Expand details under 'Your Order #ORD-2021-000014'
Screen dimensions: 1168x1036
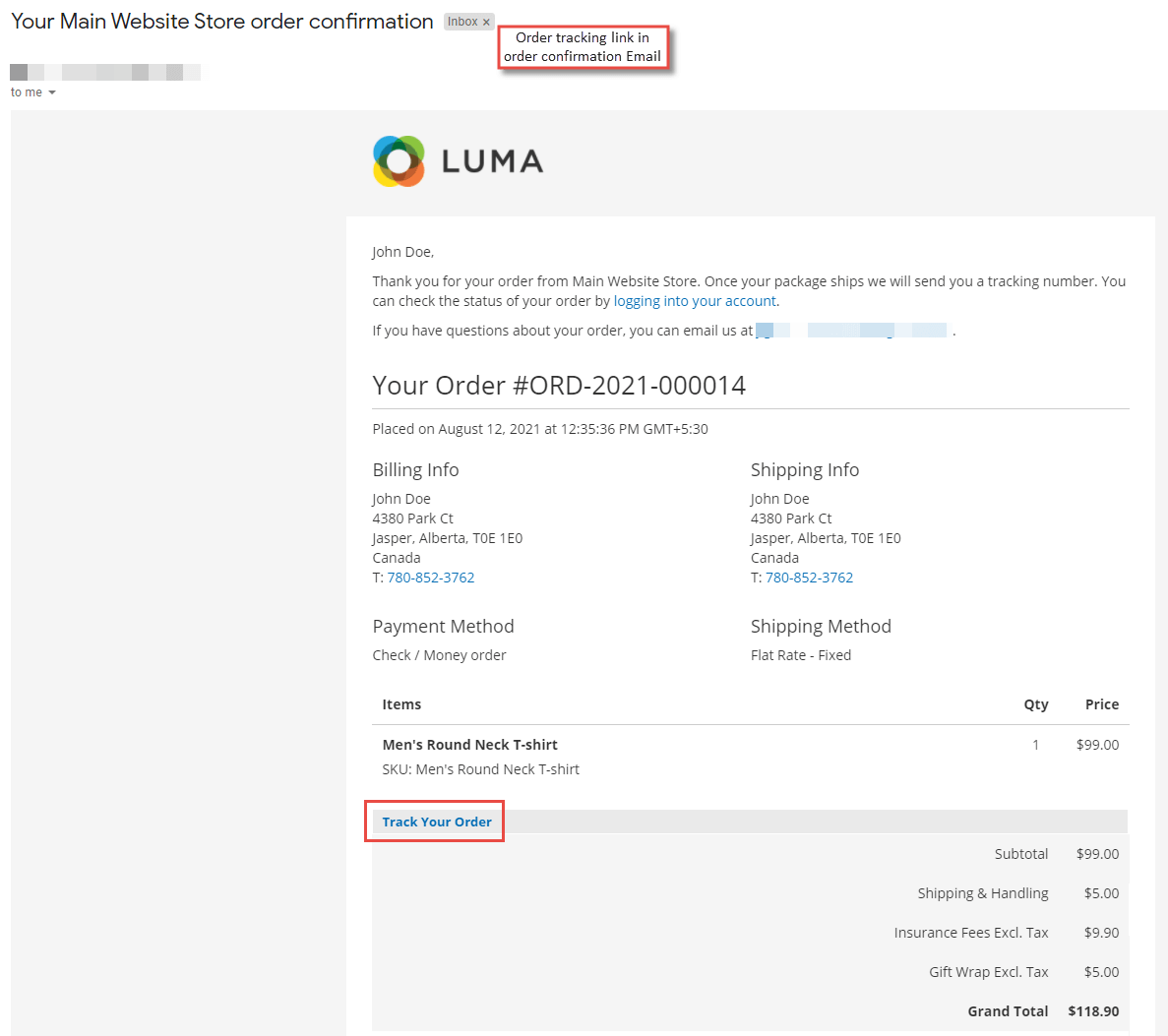click(559, 385)
